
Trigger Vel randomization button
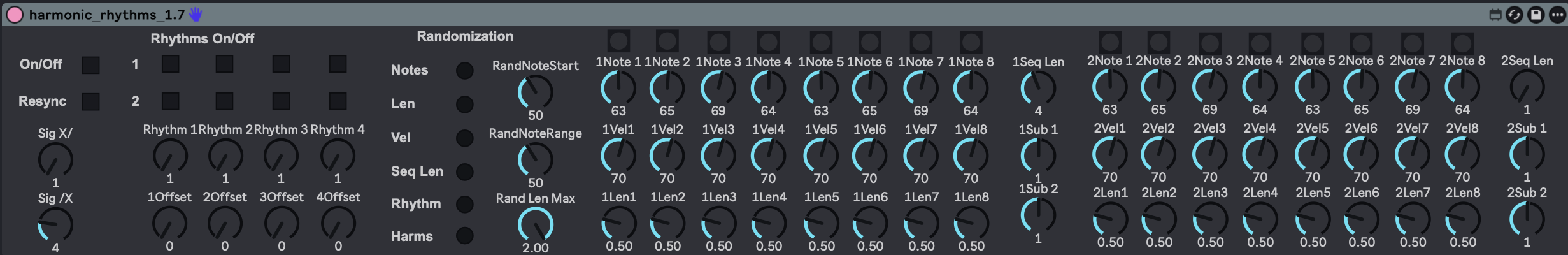click(465, 138)
